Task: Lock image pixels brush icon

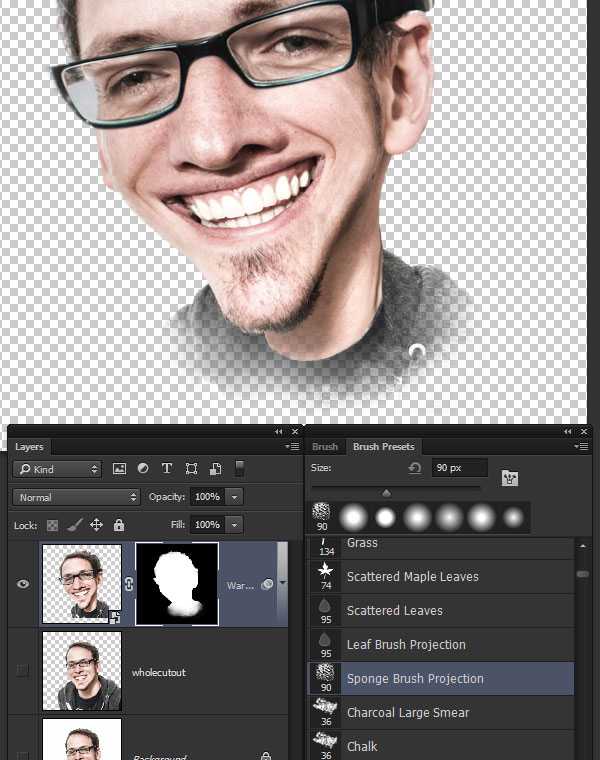Action: (x=74, y=524)
